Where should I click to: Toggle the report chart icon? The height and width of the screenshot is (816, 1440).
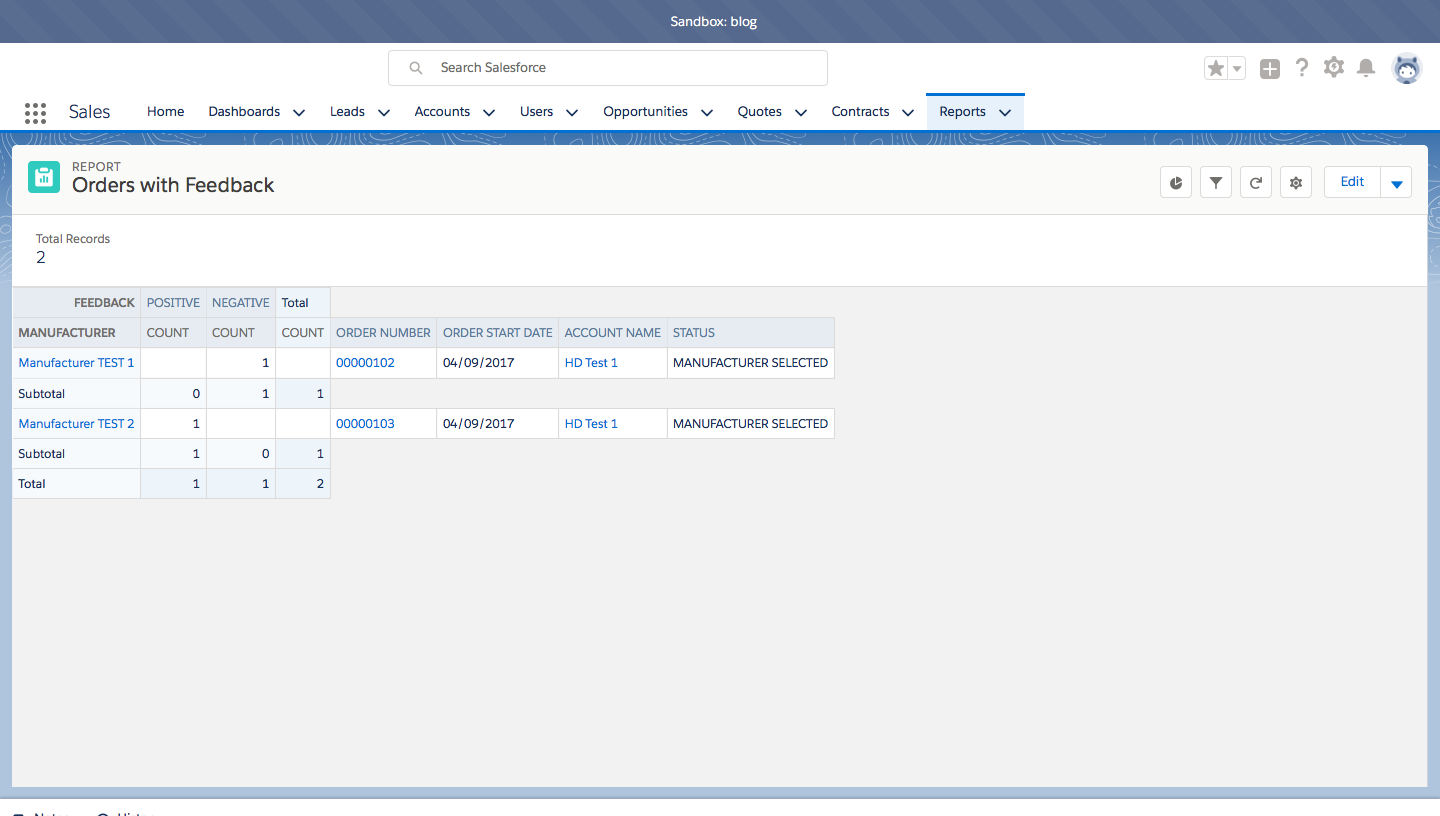point(1176,182)
